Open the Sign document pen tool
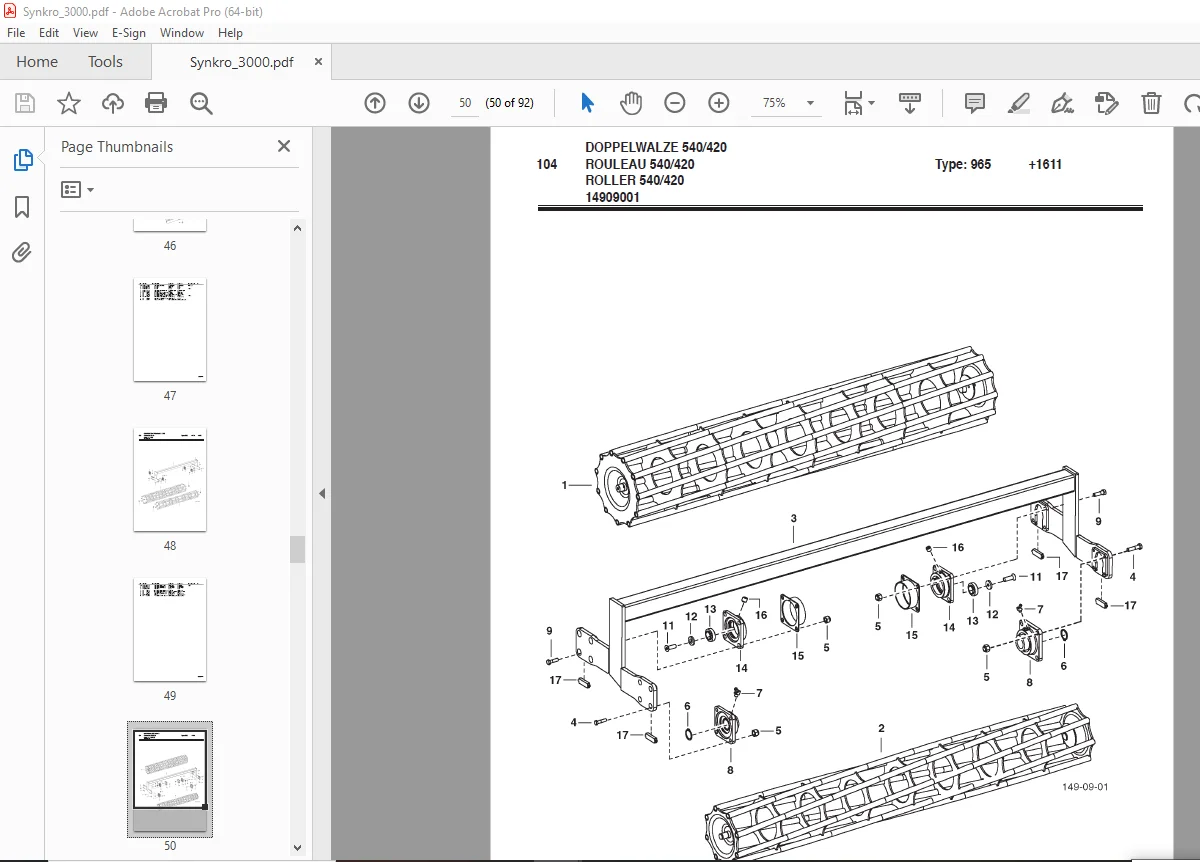Viewport: 1200px width, 862px height. [1062, 103]
